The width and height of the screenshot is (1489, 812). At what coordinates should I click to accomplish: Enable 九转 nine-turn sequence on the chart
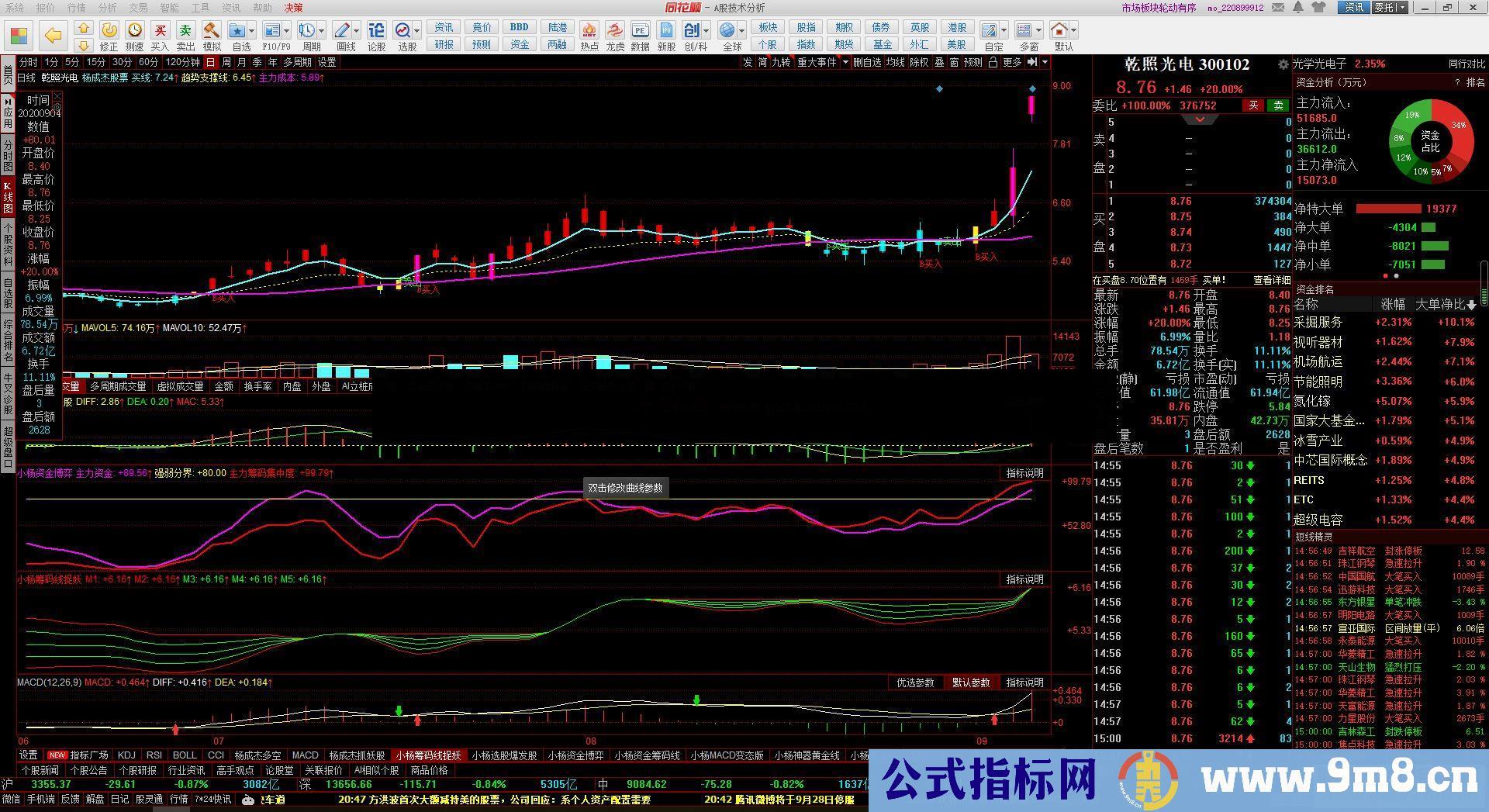pos(782,63)
